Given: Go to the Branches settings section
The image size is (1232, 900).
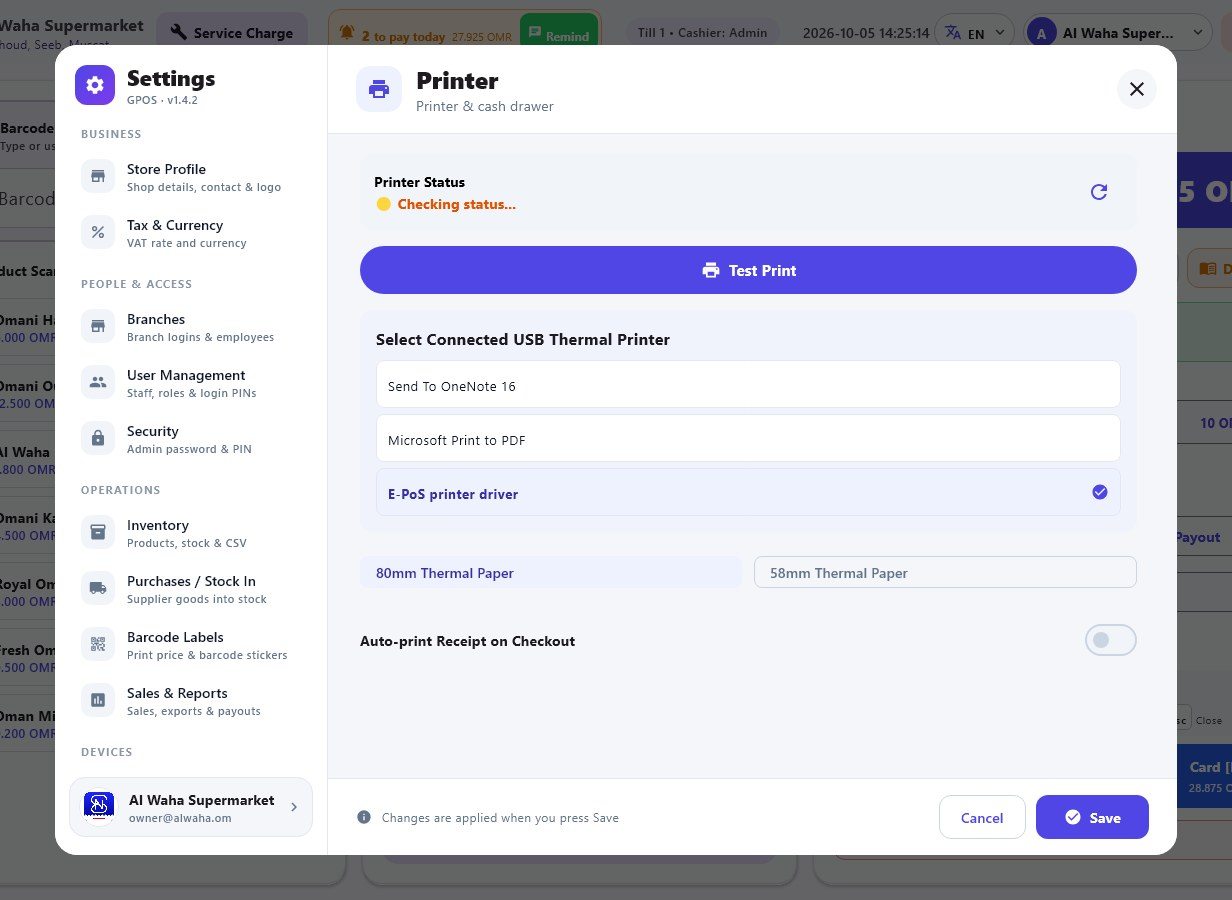Looking at the screenshot, I should click(190, 326).
